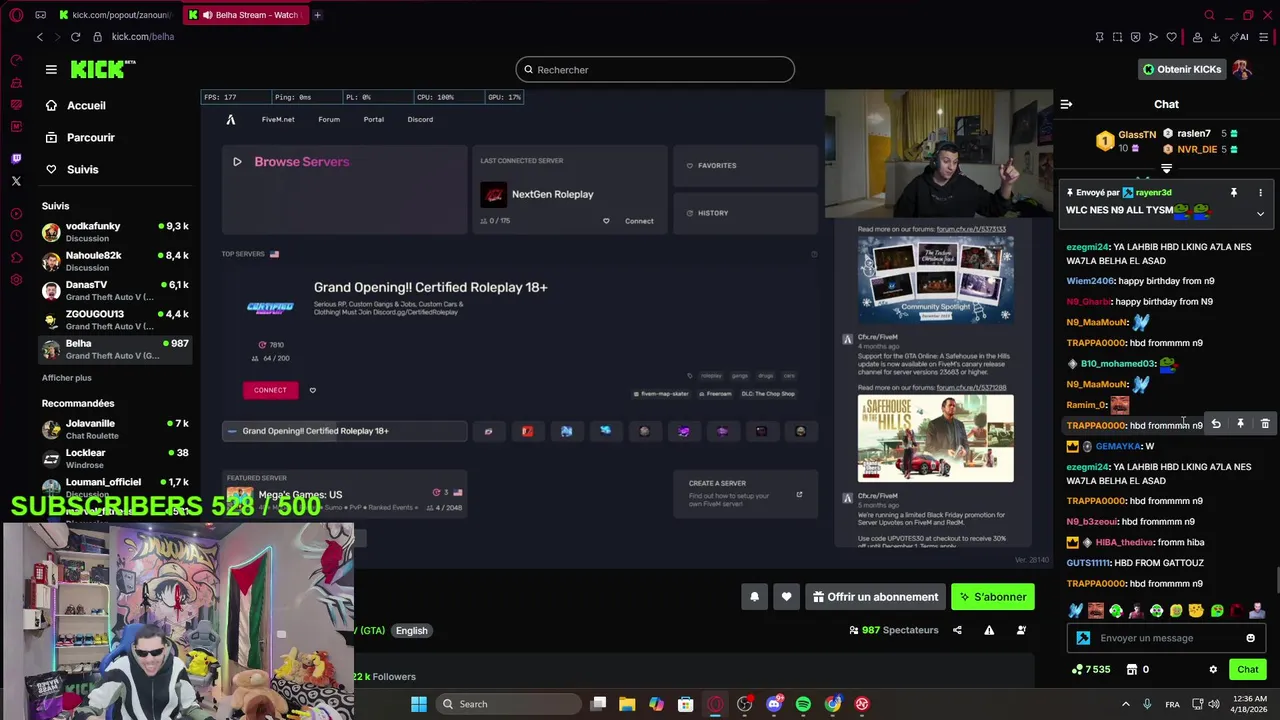This screenshot has width=1280, height=720.
Task: Reply to TRAPPA0000 message
Action: pyautogui.click(x=1216, y=425)
